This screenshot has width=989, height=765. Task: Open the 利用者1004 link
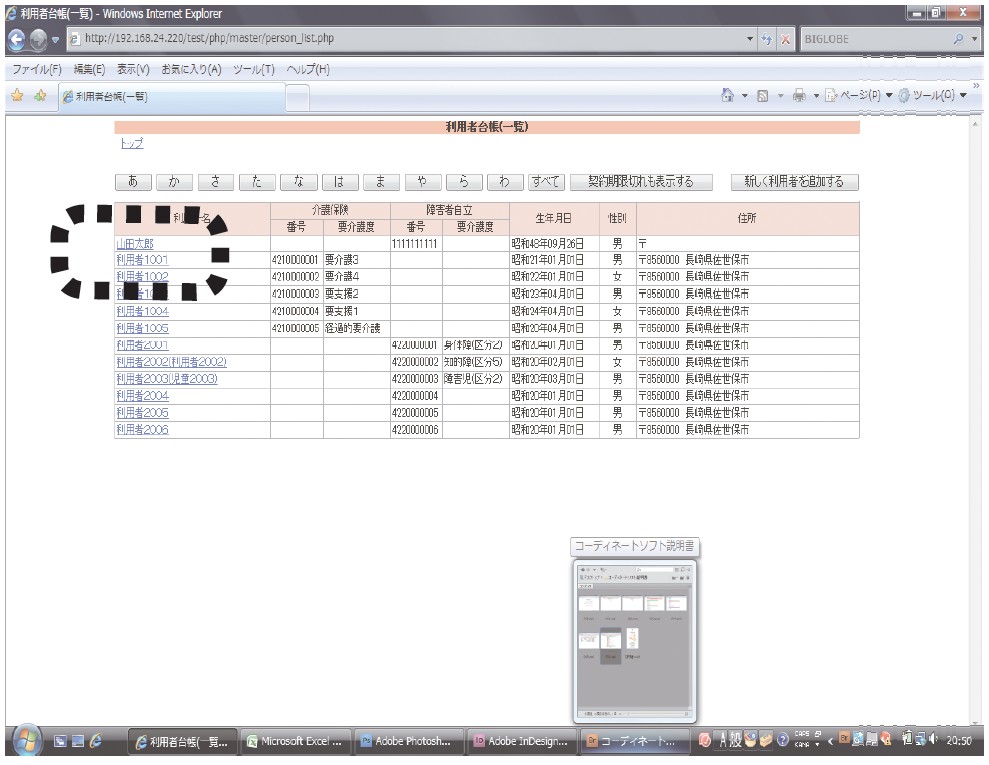pos(143,311)
